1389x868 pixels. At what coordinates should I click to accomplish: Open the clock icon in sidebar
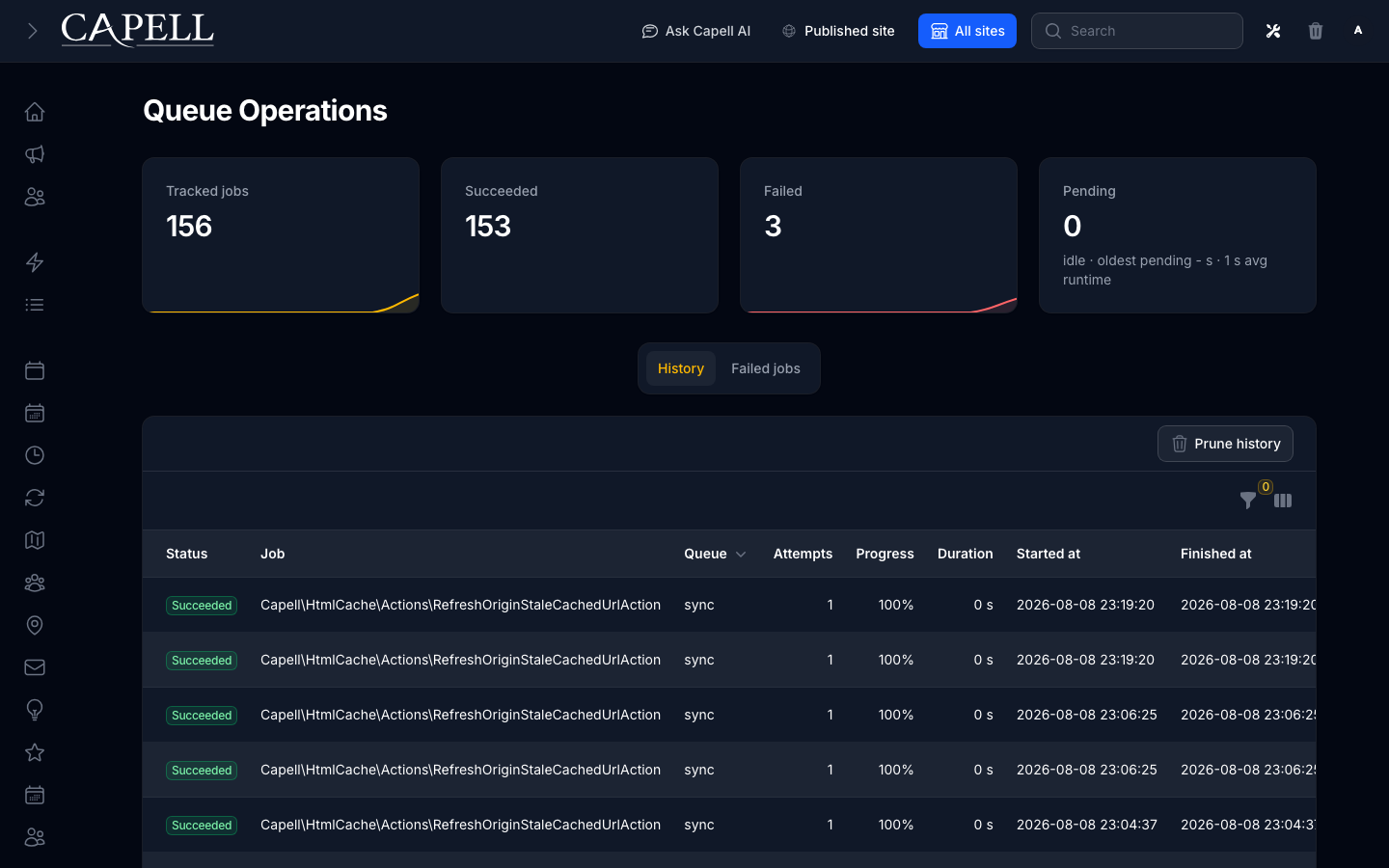35,455
